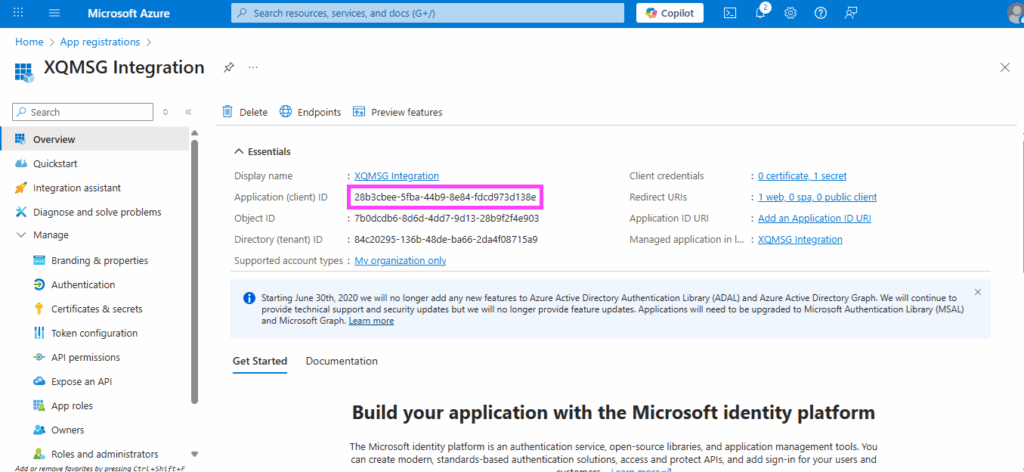
Task: Collapse the left navigation pane
Action: point(188,112)
